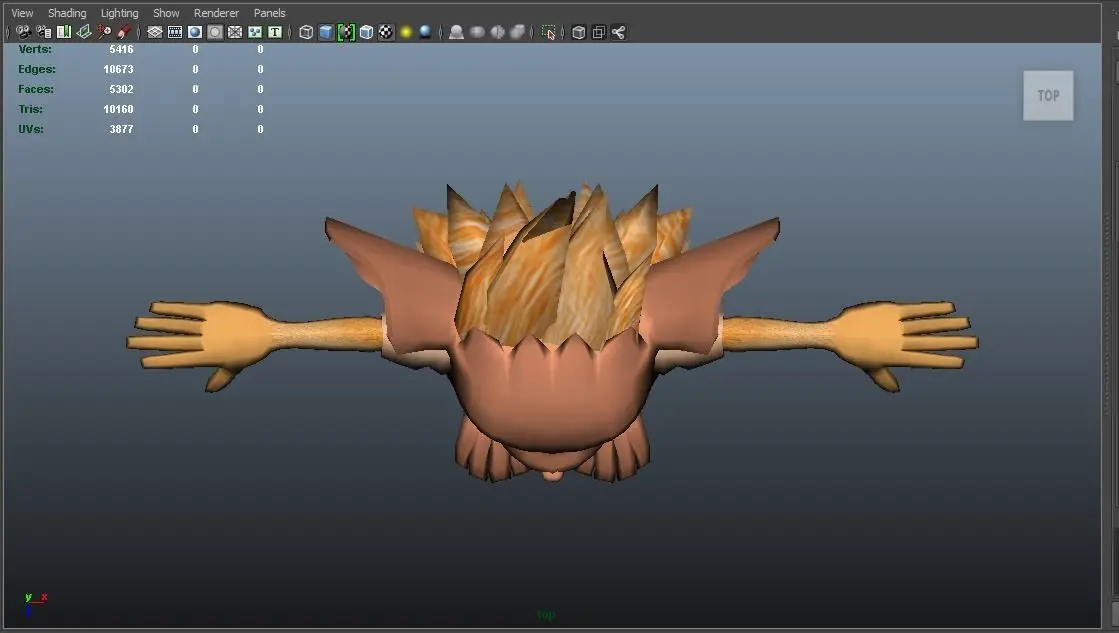This screenshot has height=633, width=1119.
Task: Click the camera Bookmarks icon
Action: [x=64, y=32]
